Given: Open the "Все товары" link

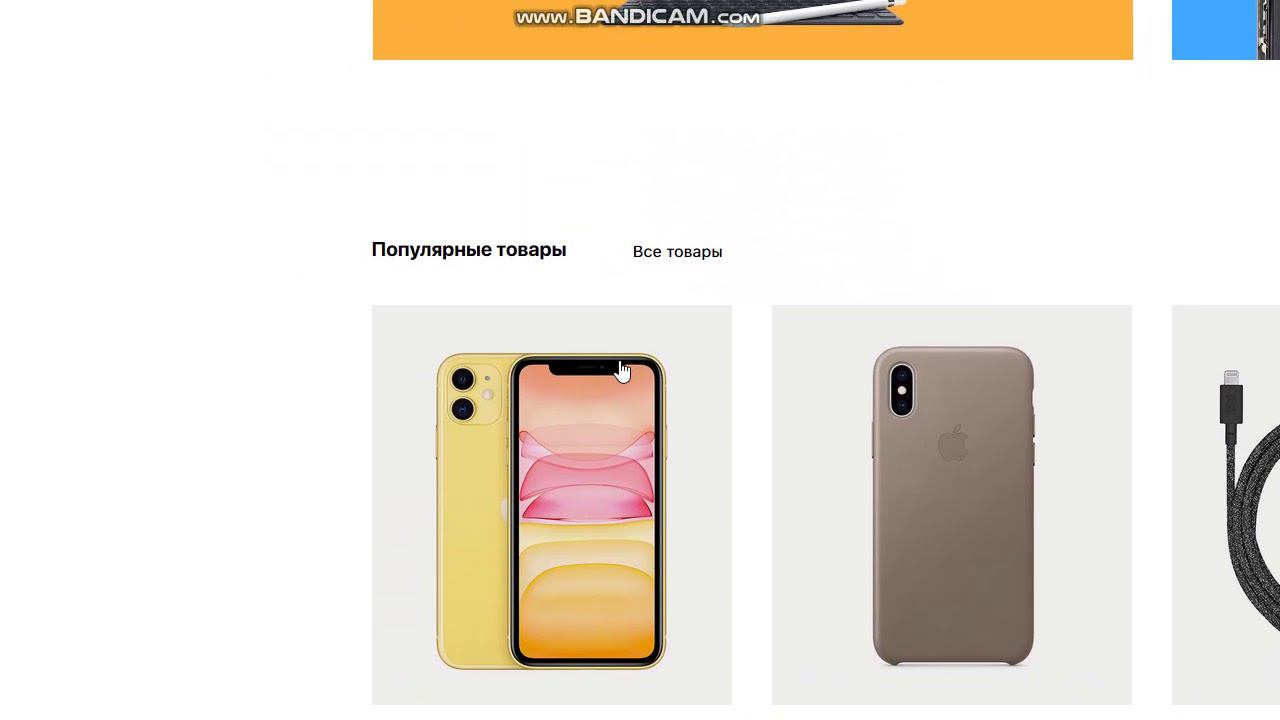Looking at the screenshot, I should [x=677, y=252].
